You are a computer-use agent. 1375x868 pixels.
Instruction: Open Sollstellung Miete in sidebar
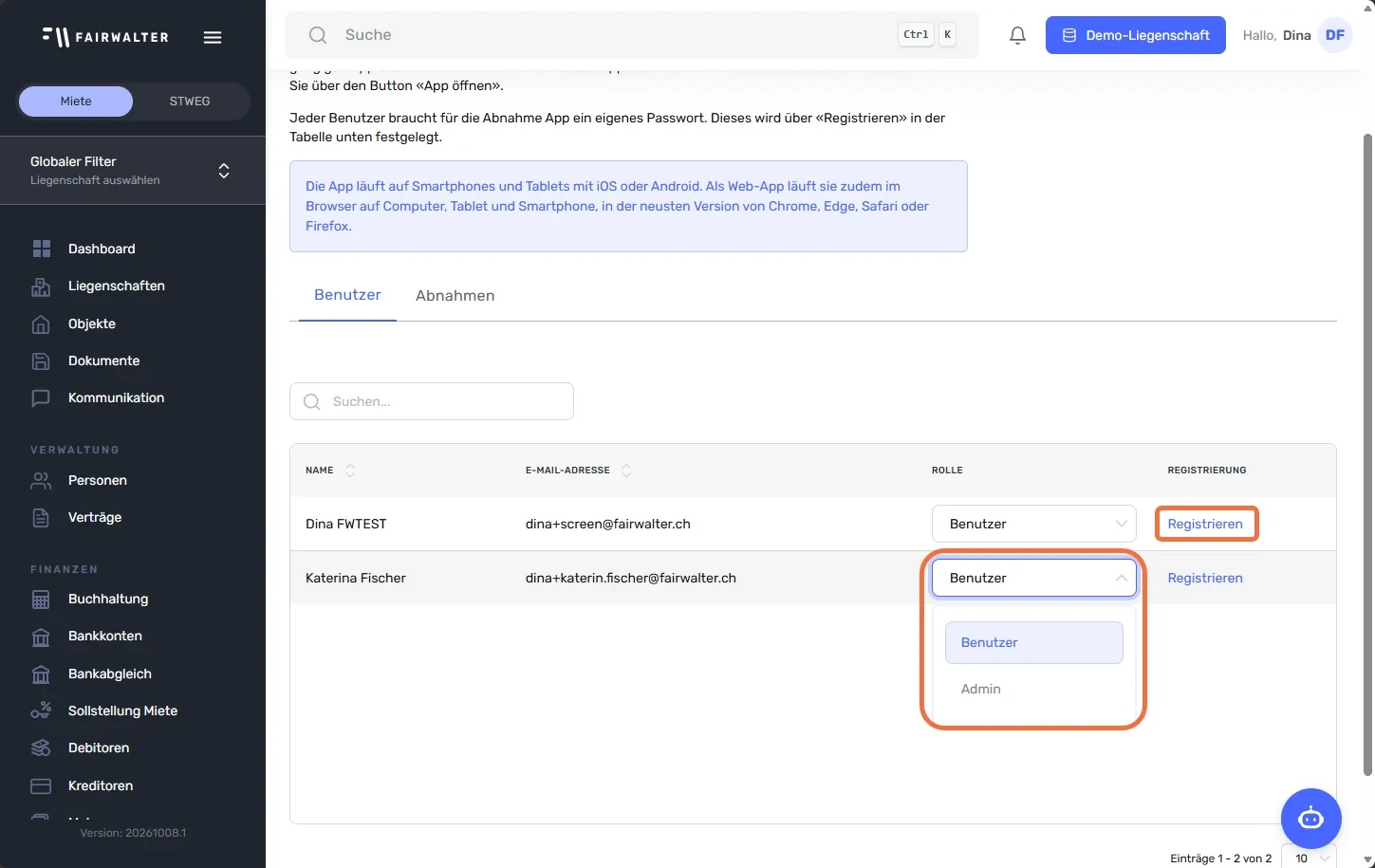(122, 711)
